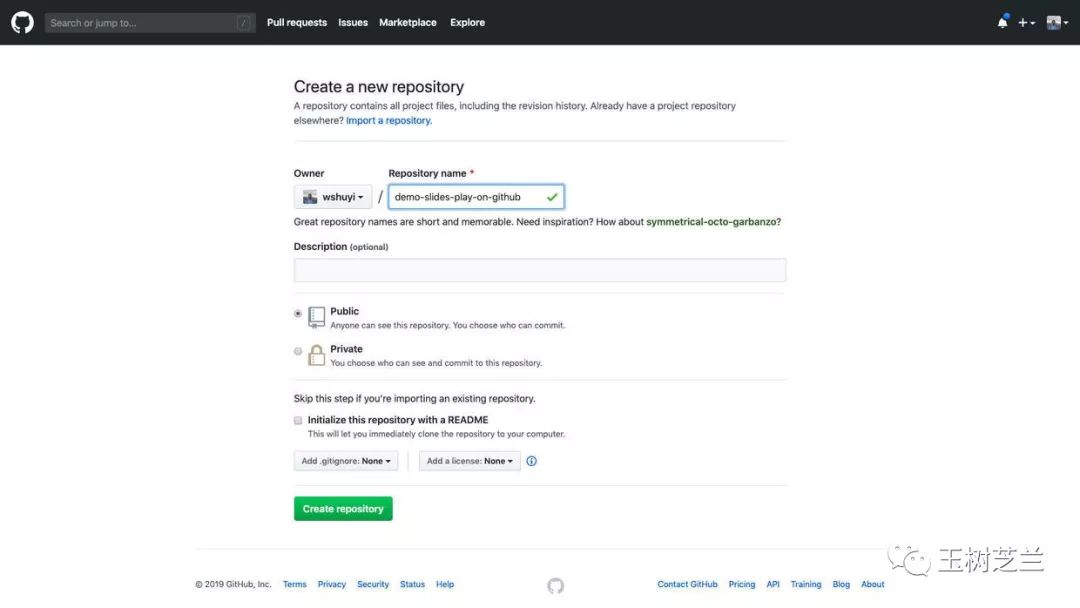Open the plus create-new menu

[1026, 22]
